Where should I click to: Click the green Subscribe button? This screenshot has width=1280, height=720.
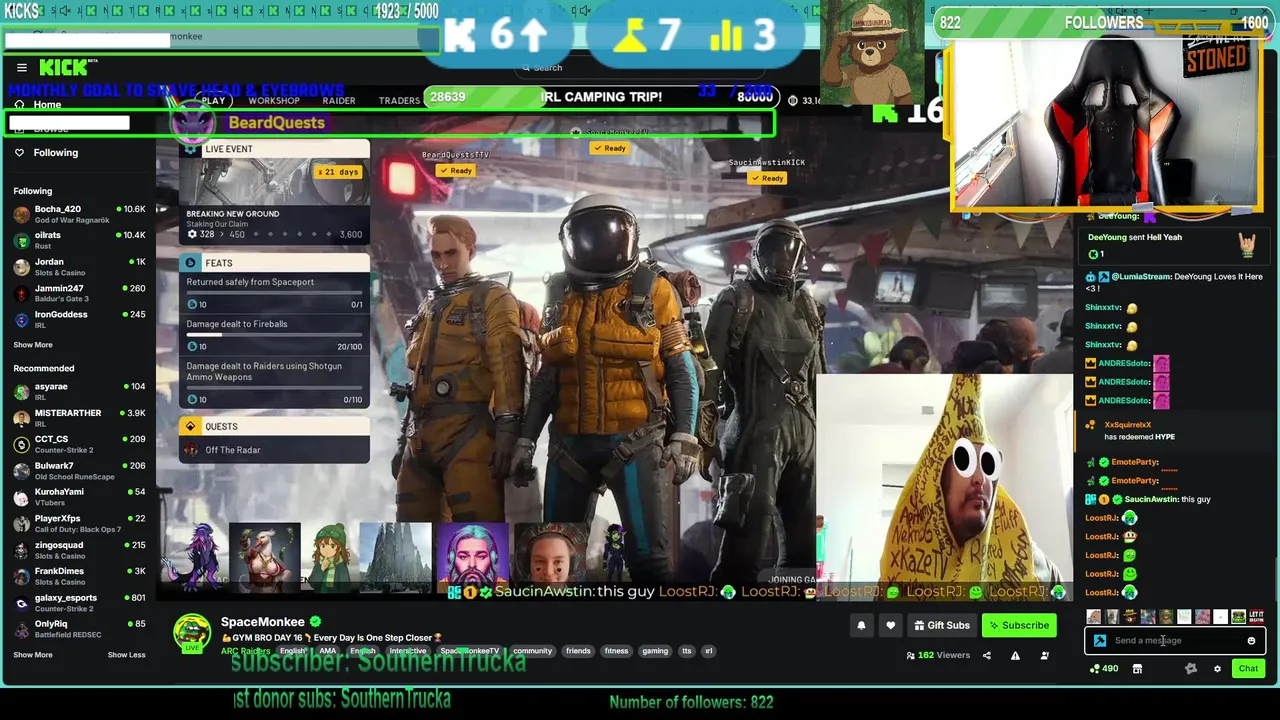[x=1019, y=625]
